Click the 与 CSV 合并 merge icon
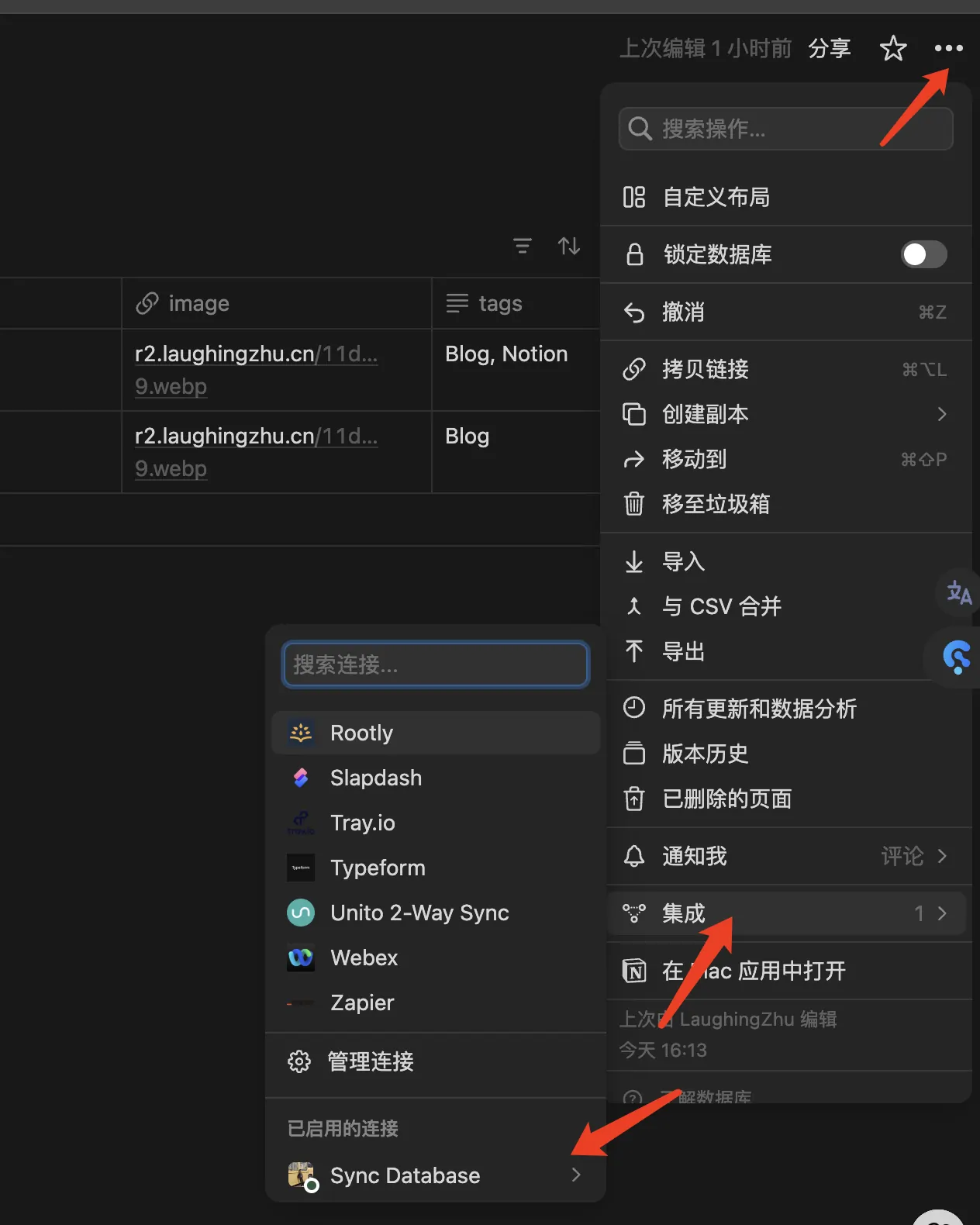The height and width of the screenshot is (1225, 980). (634, 606)
